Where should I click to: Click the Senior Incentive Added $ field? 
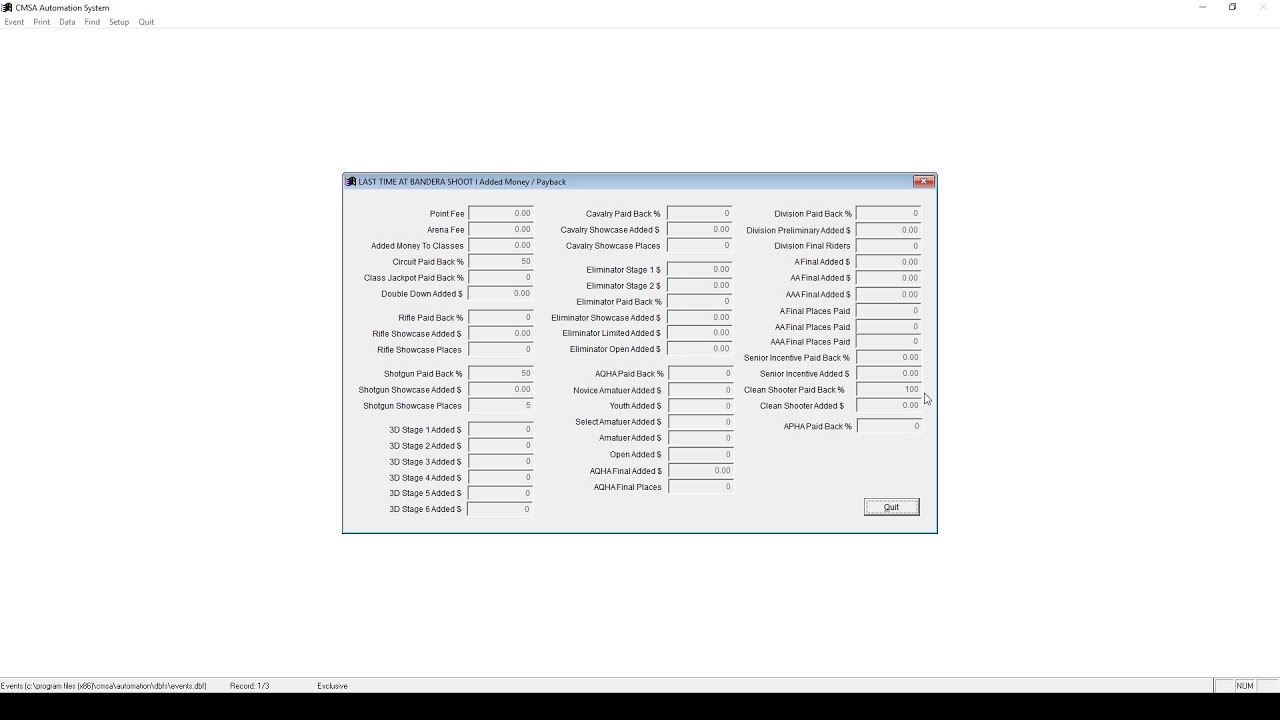(x=889, y=373)
